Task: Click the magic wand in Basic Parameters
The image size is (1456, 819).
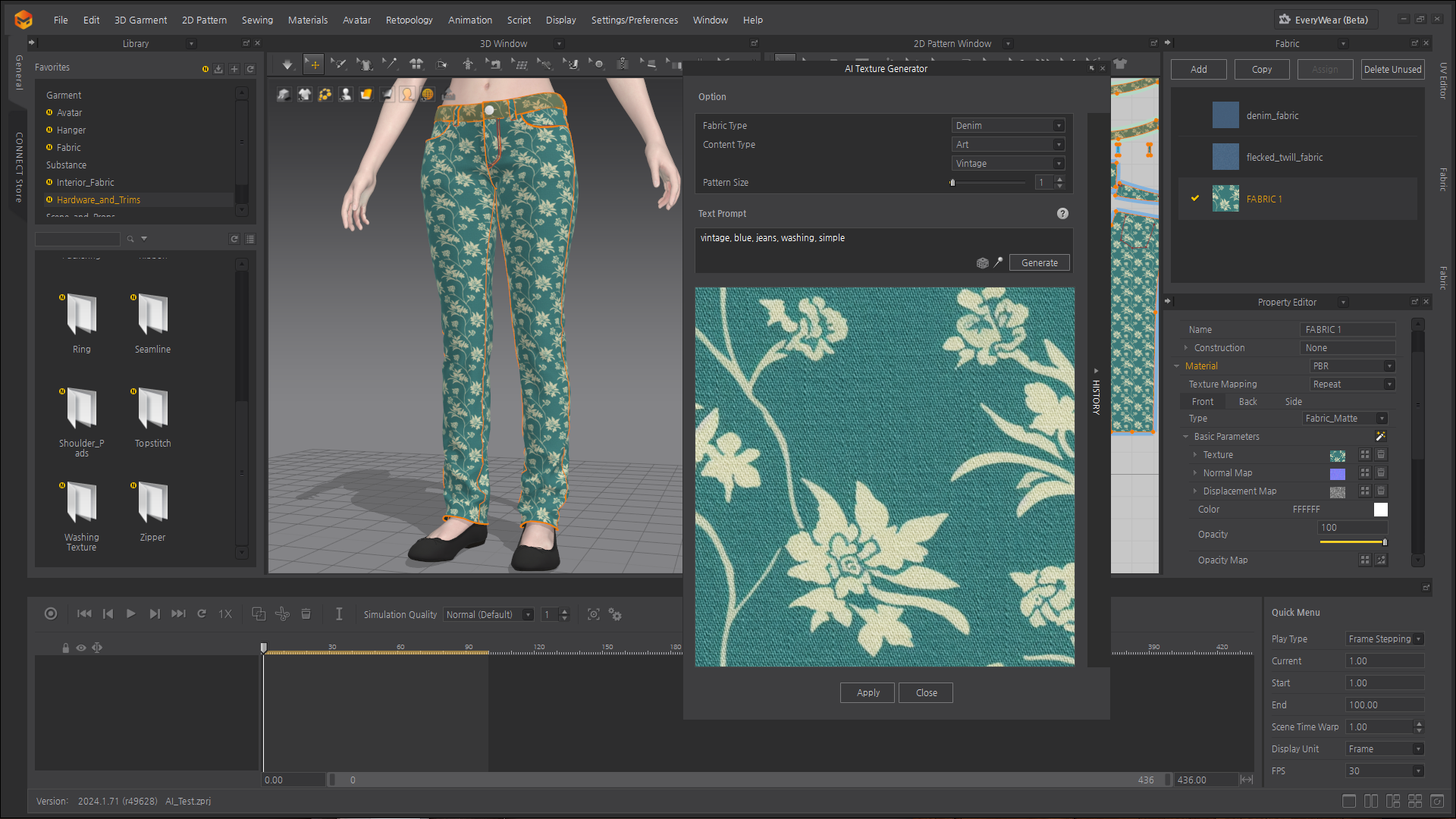Action: 1380,437
